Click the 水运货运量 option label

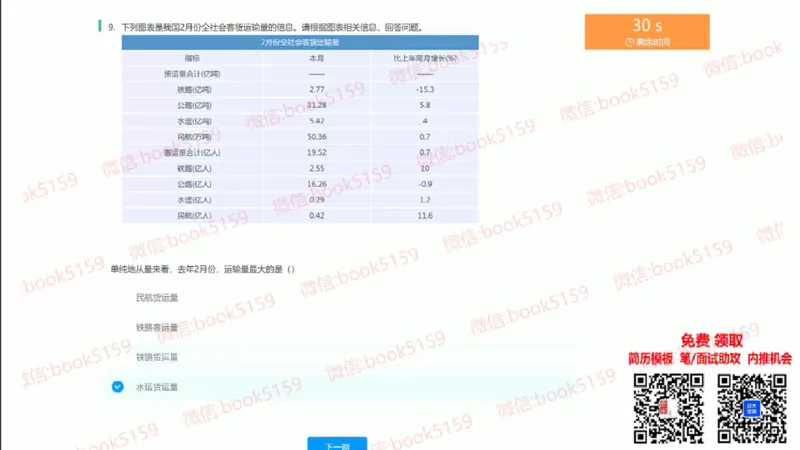click(157, 387)
